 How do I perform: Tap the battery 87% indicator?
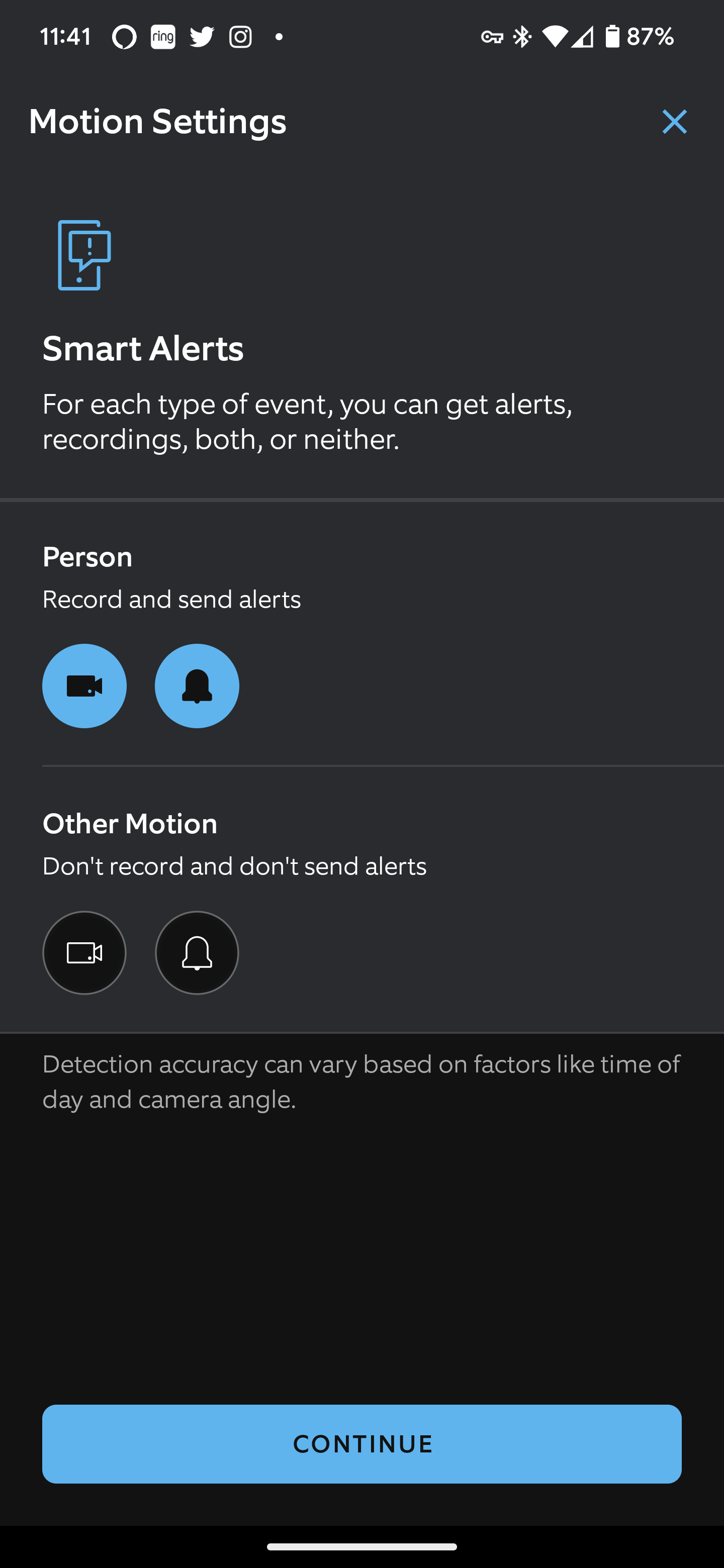[x=640, y=37]
